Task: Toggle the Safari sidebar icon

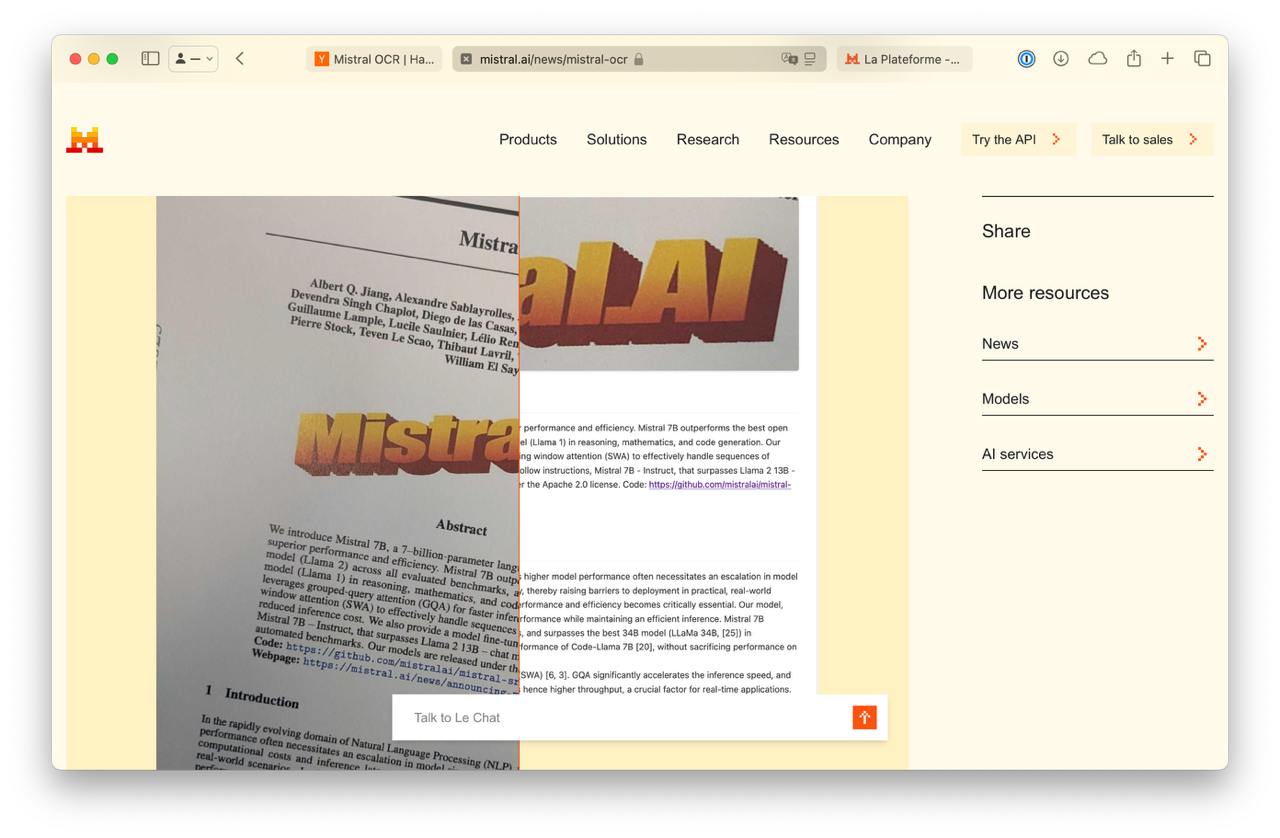Action: pos(150,59)
